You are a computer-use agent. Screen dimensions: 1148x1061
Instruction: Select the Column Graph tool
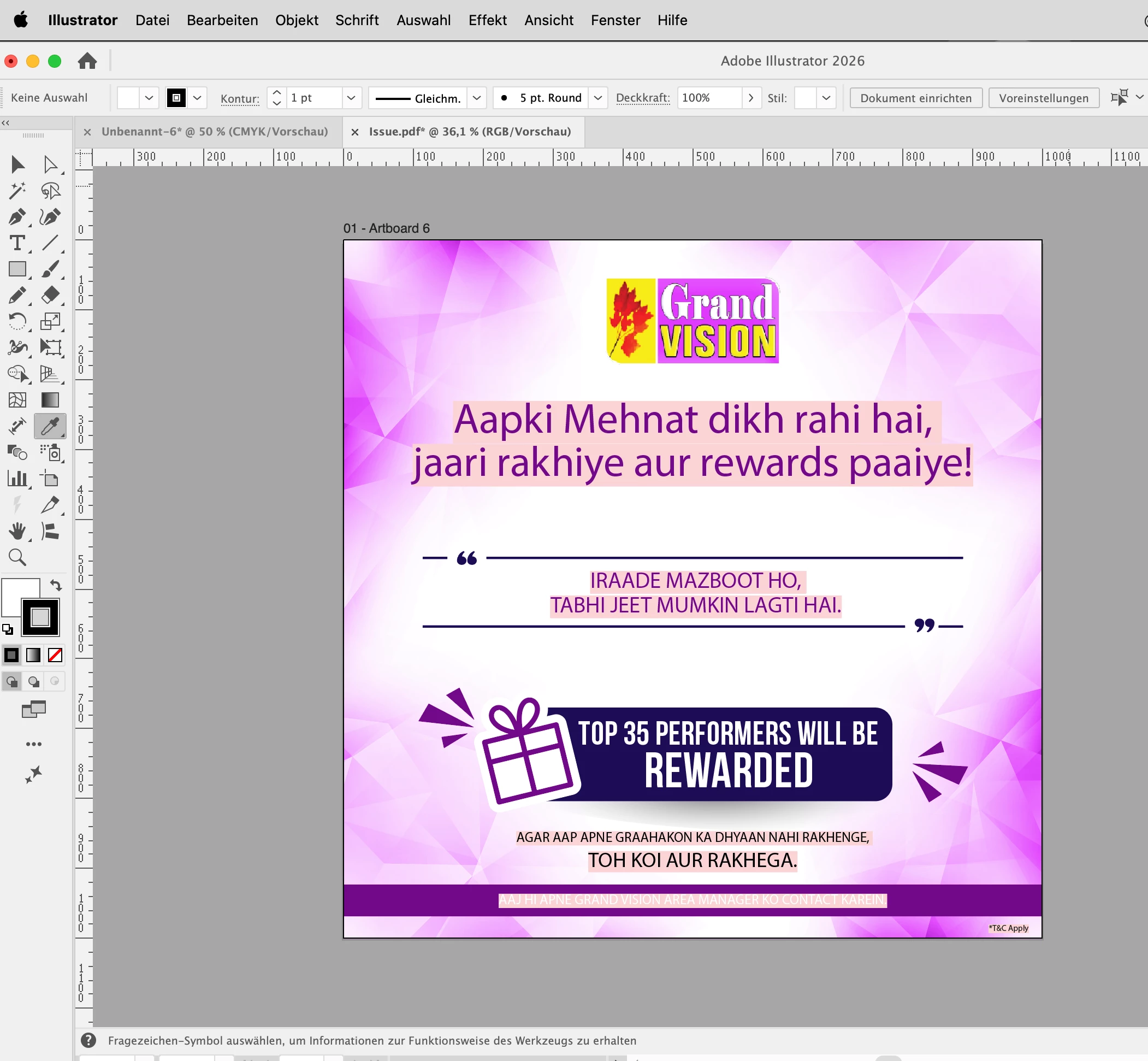pyautogui.click(x=17, y=478)
